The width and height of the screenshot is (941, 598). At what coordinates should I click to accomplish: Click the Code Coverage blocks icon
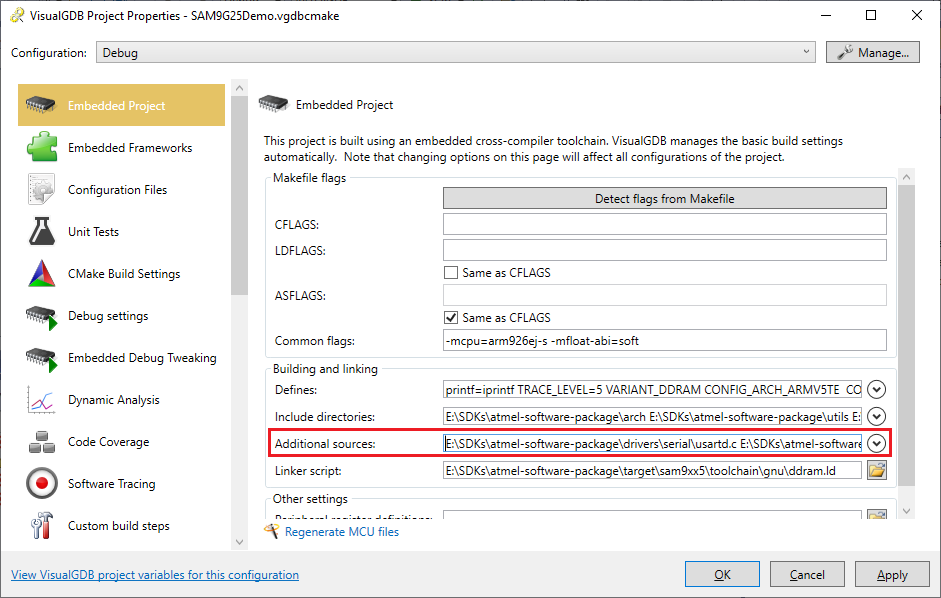[x=41, y=442]
